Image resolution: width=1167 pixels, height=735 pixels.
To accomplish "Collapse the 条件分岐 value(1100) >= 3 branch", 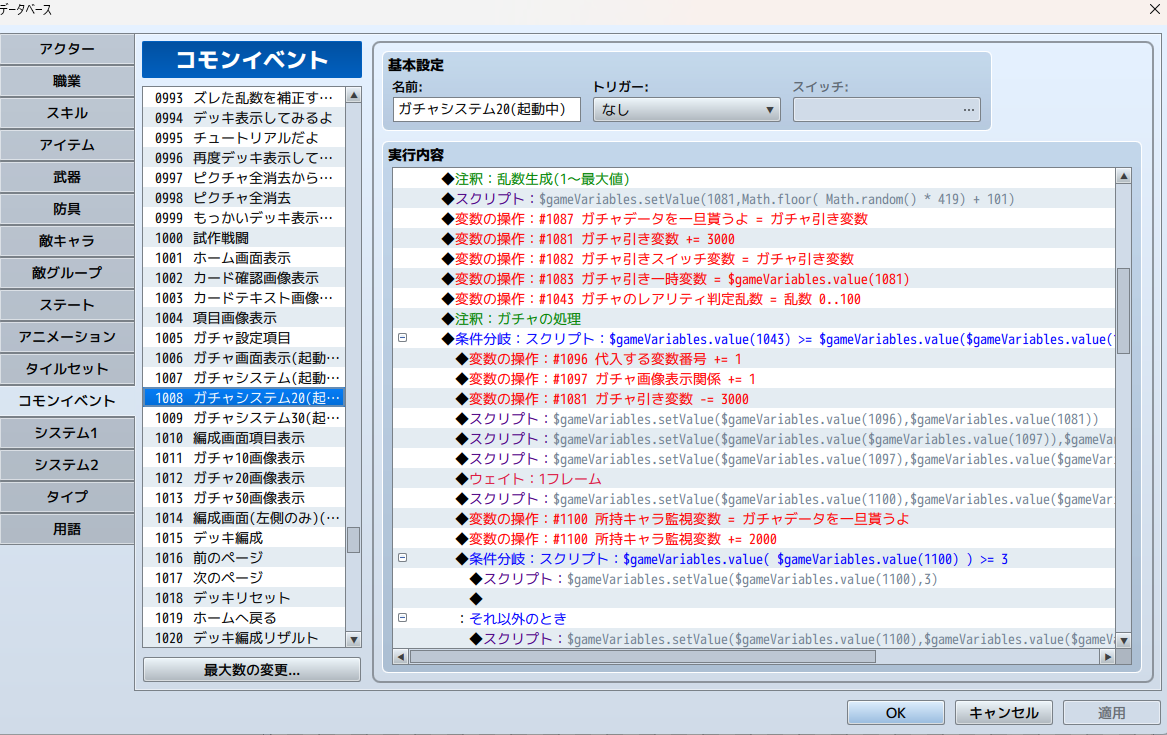I will (403, 557).
